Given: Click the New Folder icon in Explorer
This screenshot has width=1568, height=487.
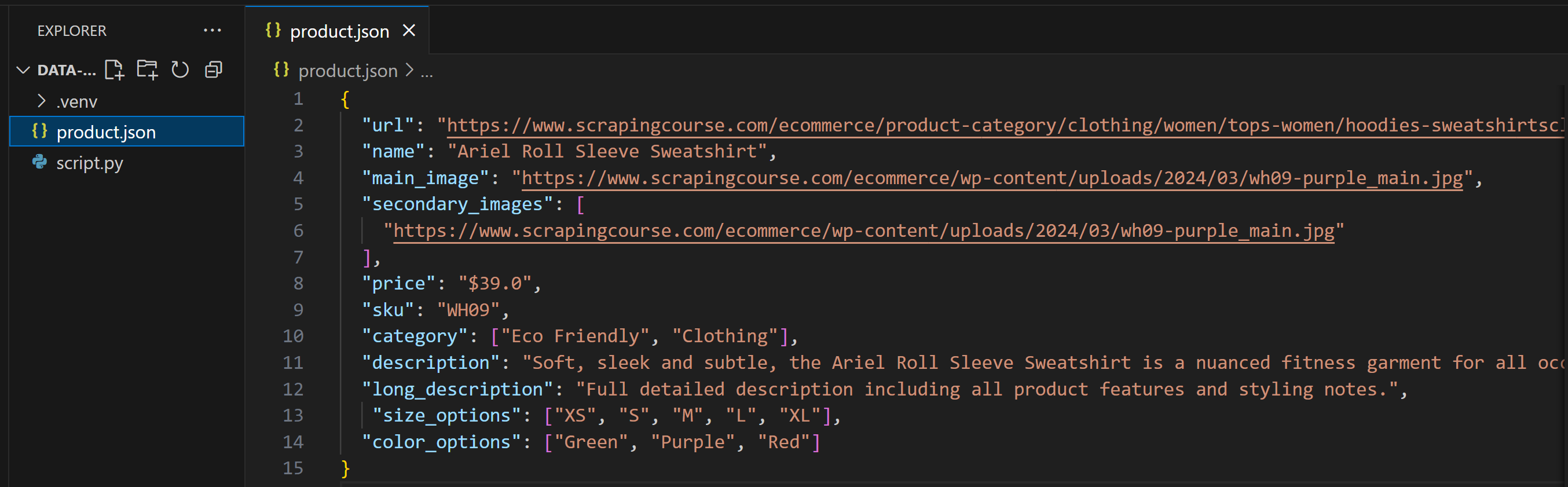Looking at the screenshot, I should (x=146, y=70).
